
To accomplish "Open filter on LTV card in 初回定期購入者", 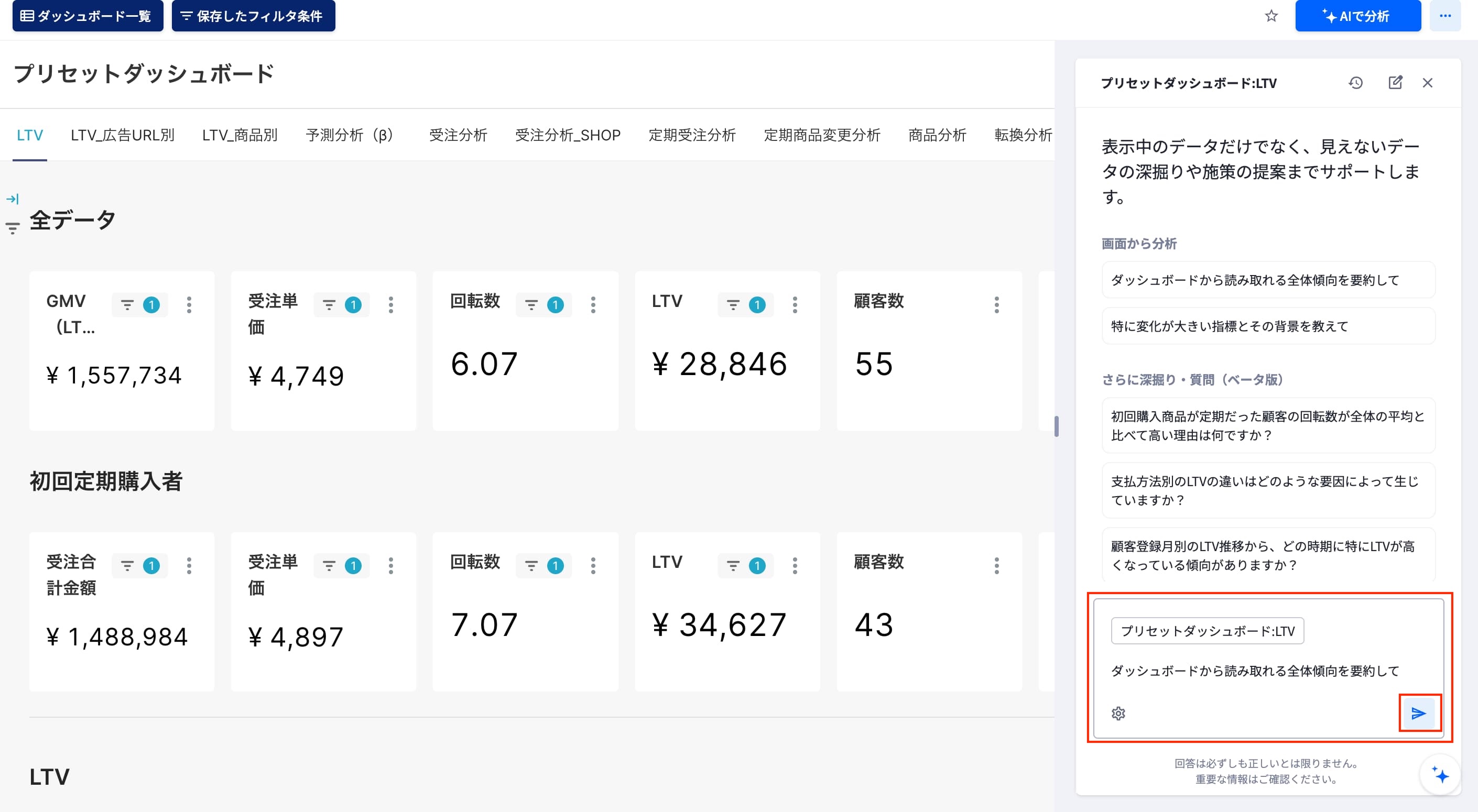I will click(x=745, y=565).
